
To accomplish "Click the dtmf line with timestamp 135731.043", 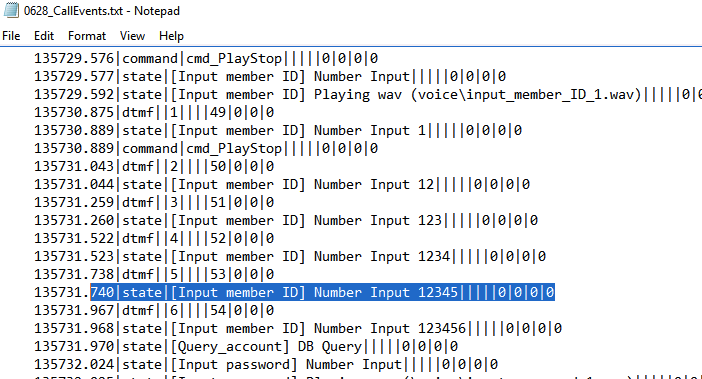I will 154,166.
